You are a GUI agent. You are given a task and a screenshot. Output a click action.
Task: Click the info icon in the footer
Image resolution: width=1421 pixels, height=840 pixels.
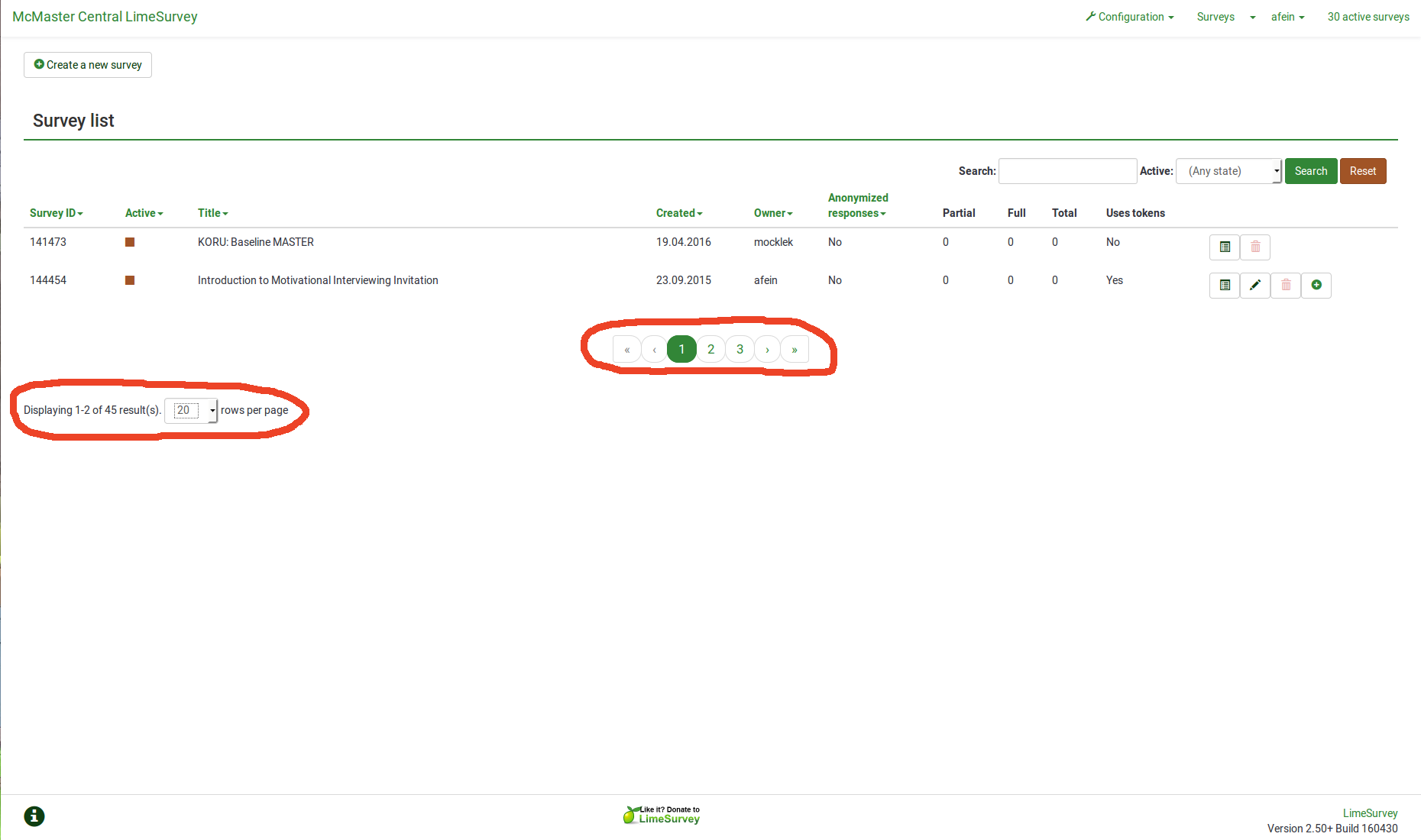point(34,816)
